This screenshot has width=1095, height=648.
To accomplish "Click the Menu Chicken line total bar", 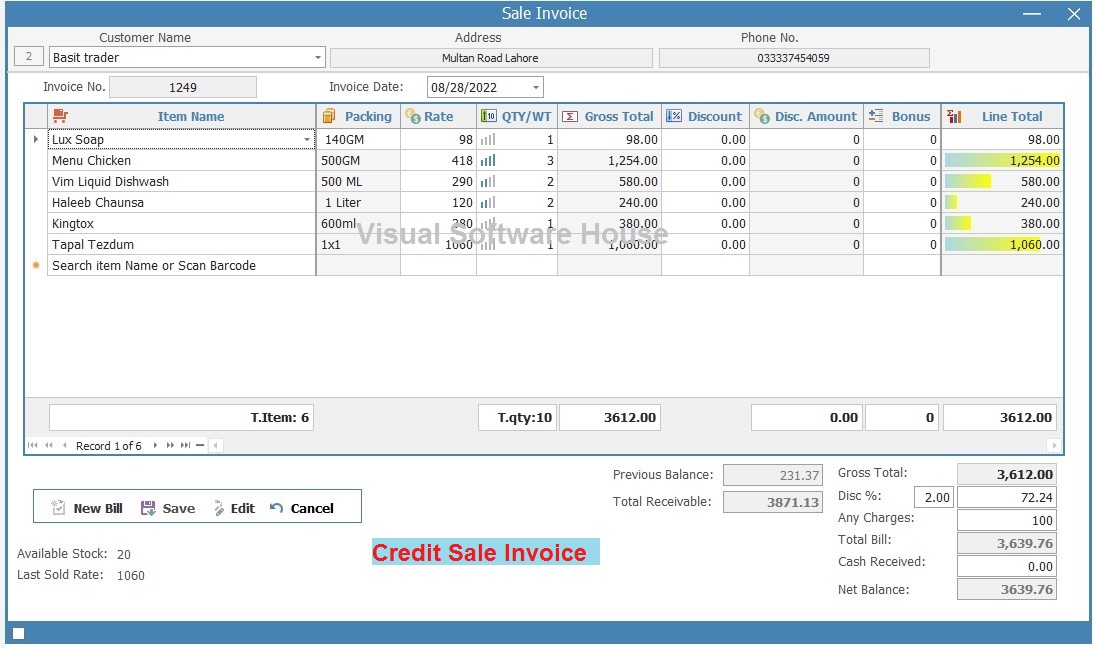I will 1002,161.
